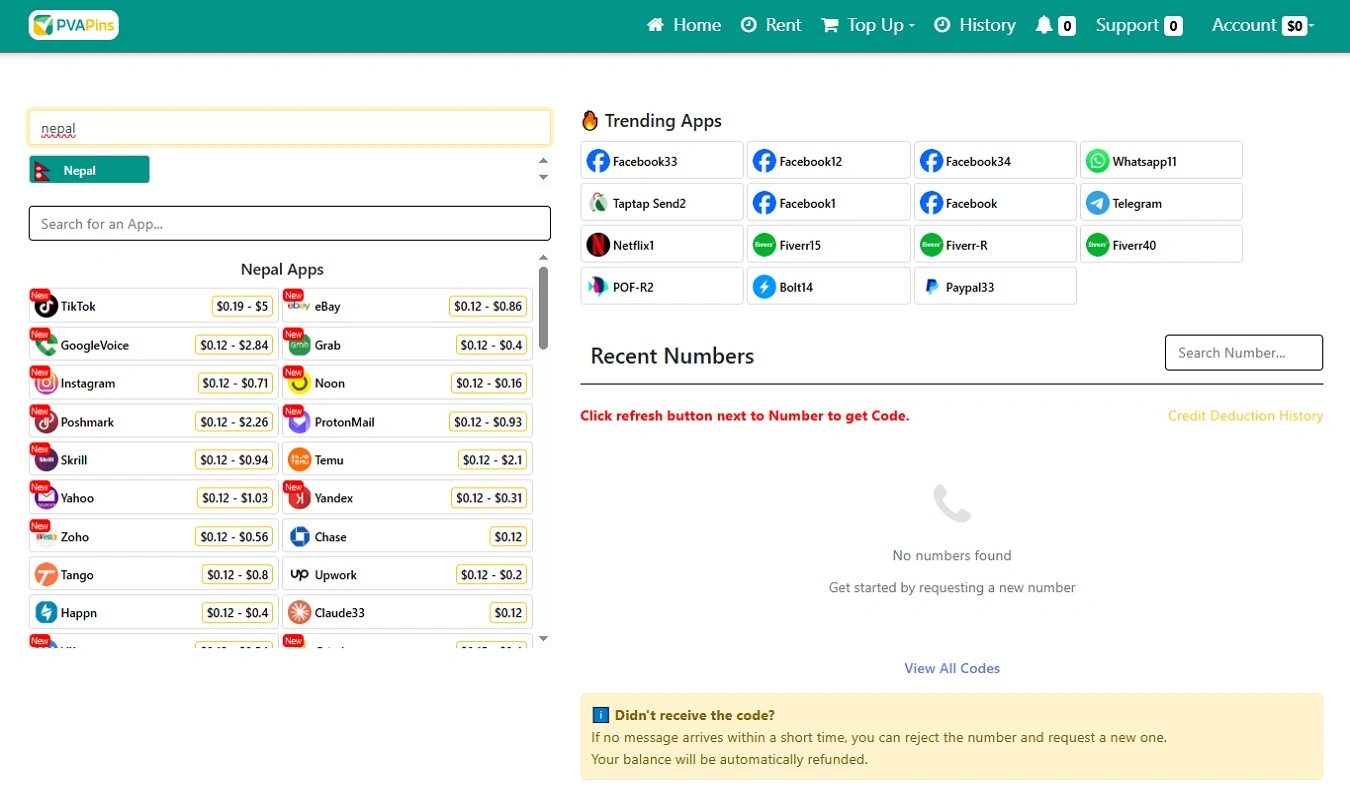Image resolution: width=1350 pixels, height=800 pixels.
Task: Select Facebook34 trending app
Action: pos(995,161)
